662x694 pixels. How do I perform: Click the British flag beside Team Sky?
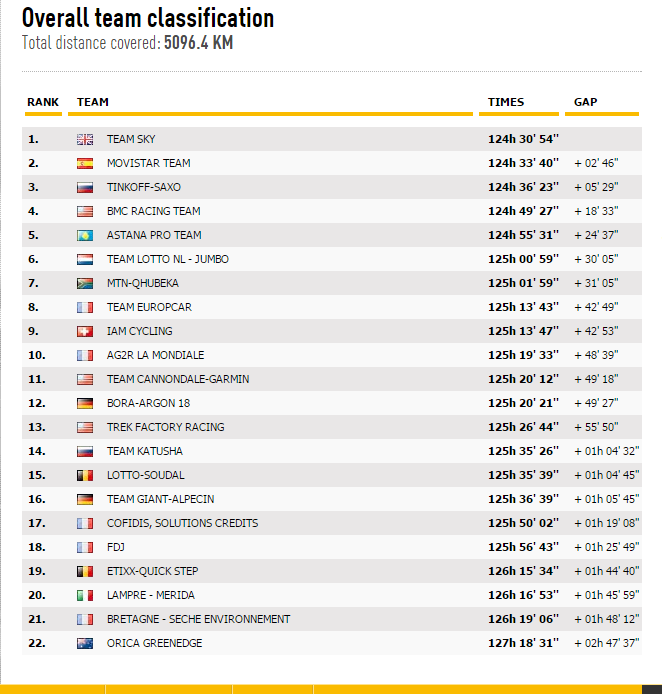pyautogui.click(x=85, y=139)
